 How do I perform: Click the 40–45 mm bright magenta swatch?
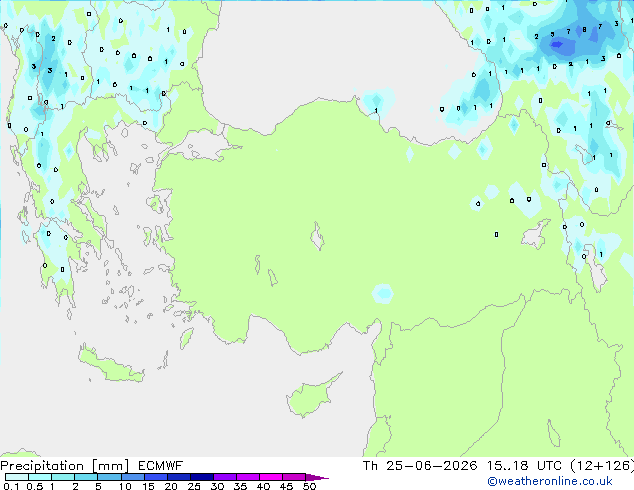coord(271,477)
